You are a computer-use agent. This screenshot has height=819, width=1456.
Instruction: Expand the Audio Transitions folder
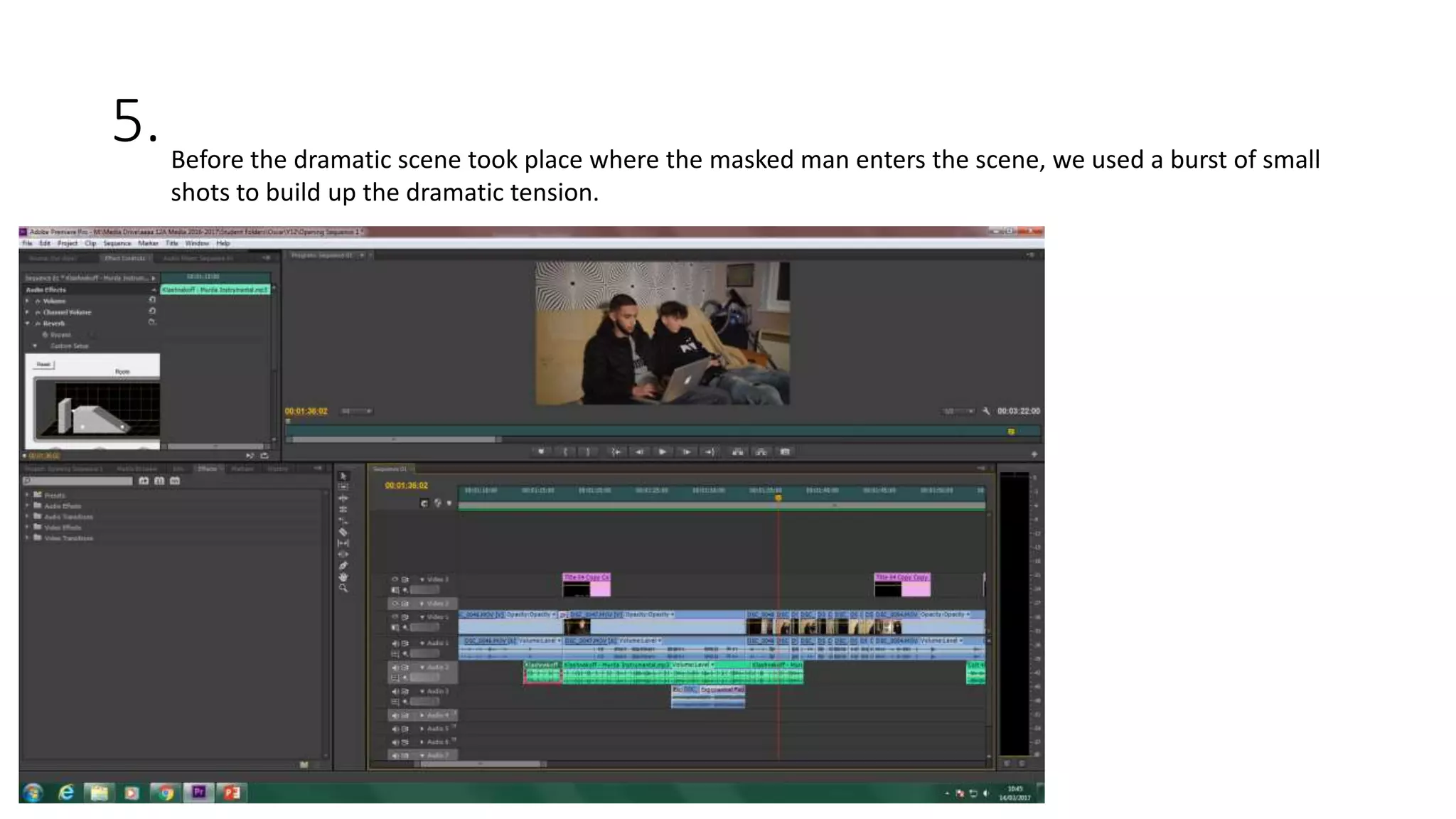[28, 517]
